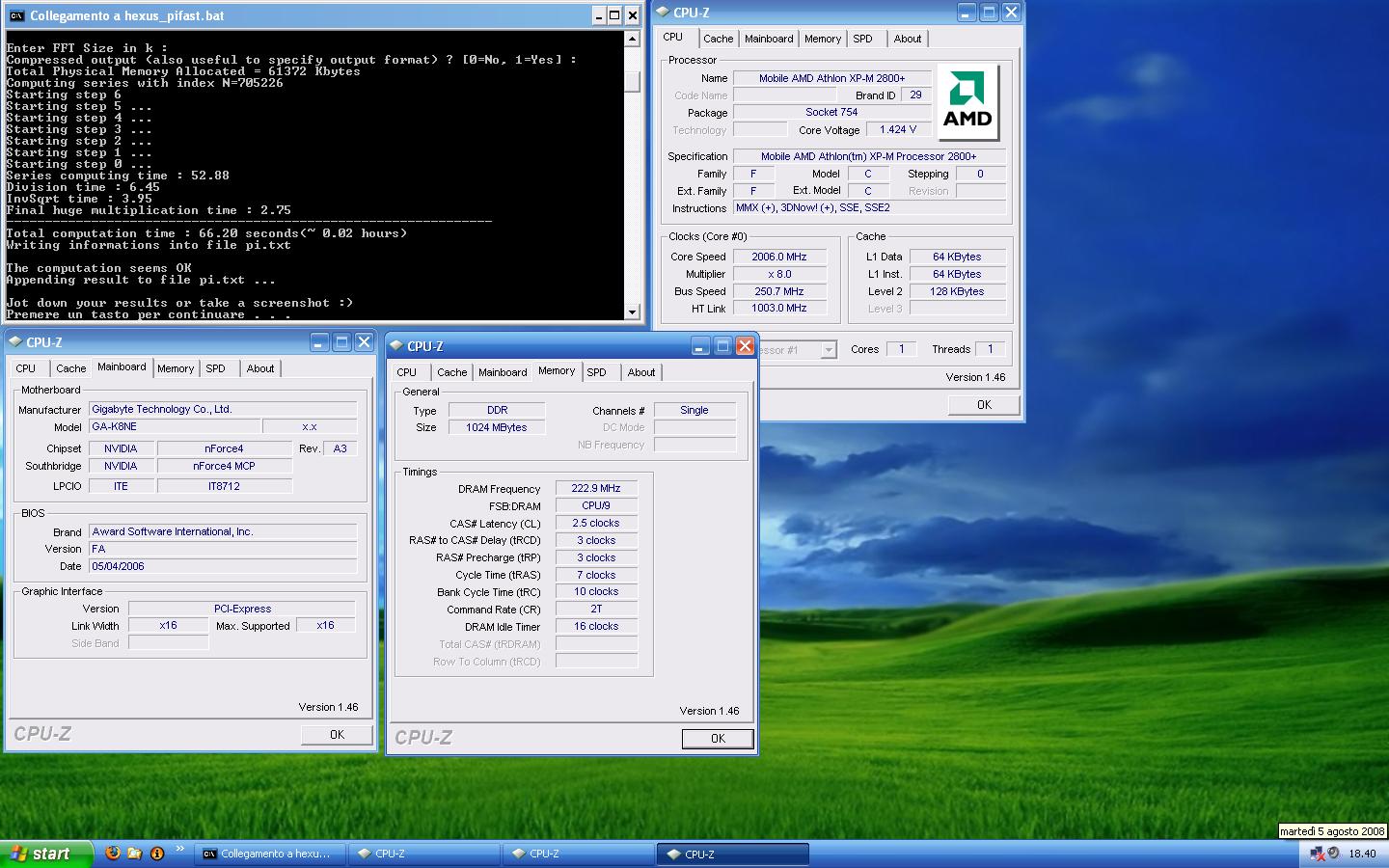
Task: Select Cache tab in Mainboard CPU-Z window
Action: (70, 368)
